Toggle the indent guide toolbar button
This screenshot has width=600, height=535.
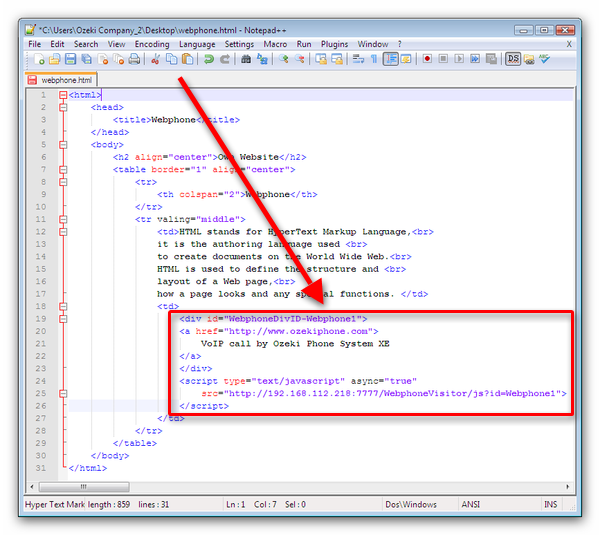(391, 59)
